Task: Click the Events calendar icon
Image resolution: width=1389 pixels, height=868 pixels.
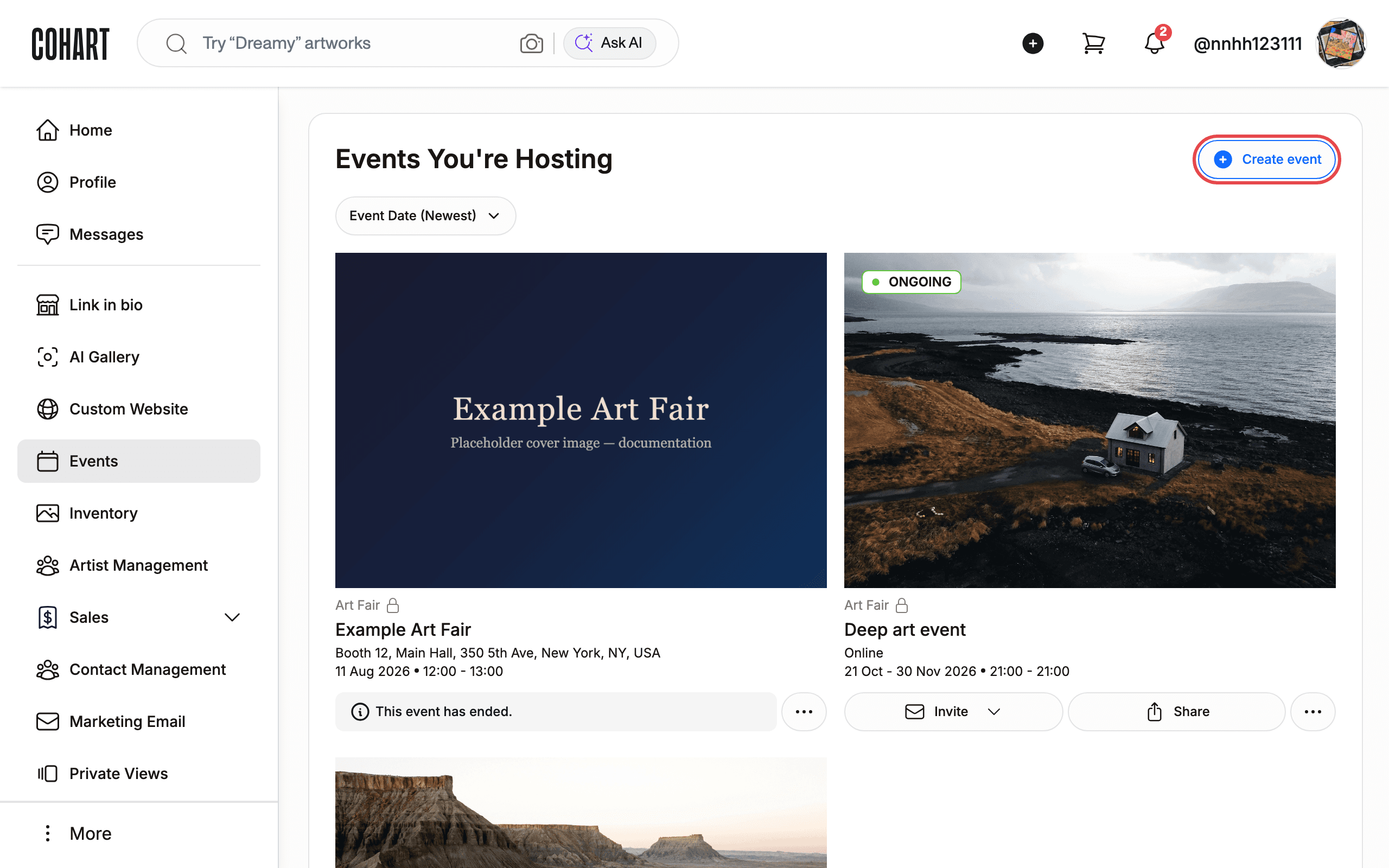Action: point(48,461)
